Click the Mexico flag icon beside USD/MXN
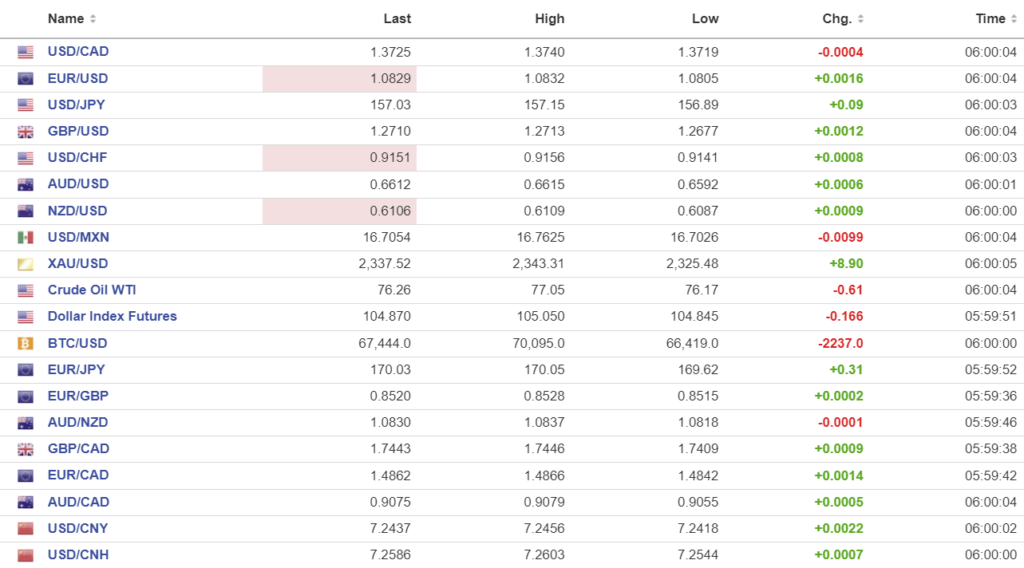The height and width of the screenshot is (568, 1024). (26, 238)
